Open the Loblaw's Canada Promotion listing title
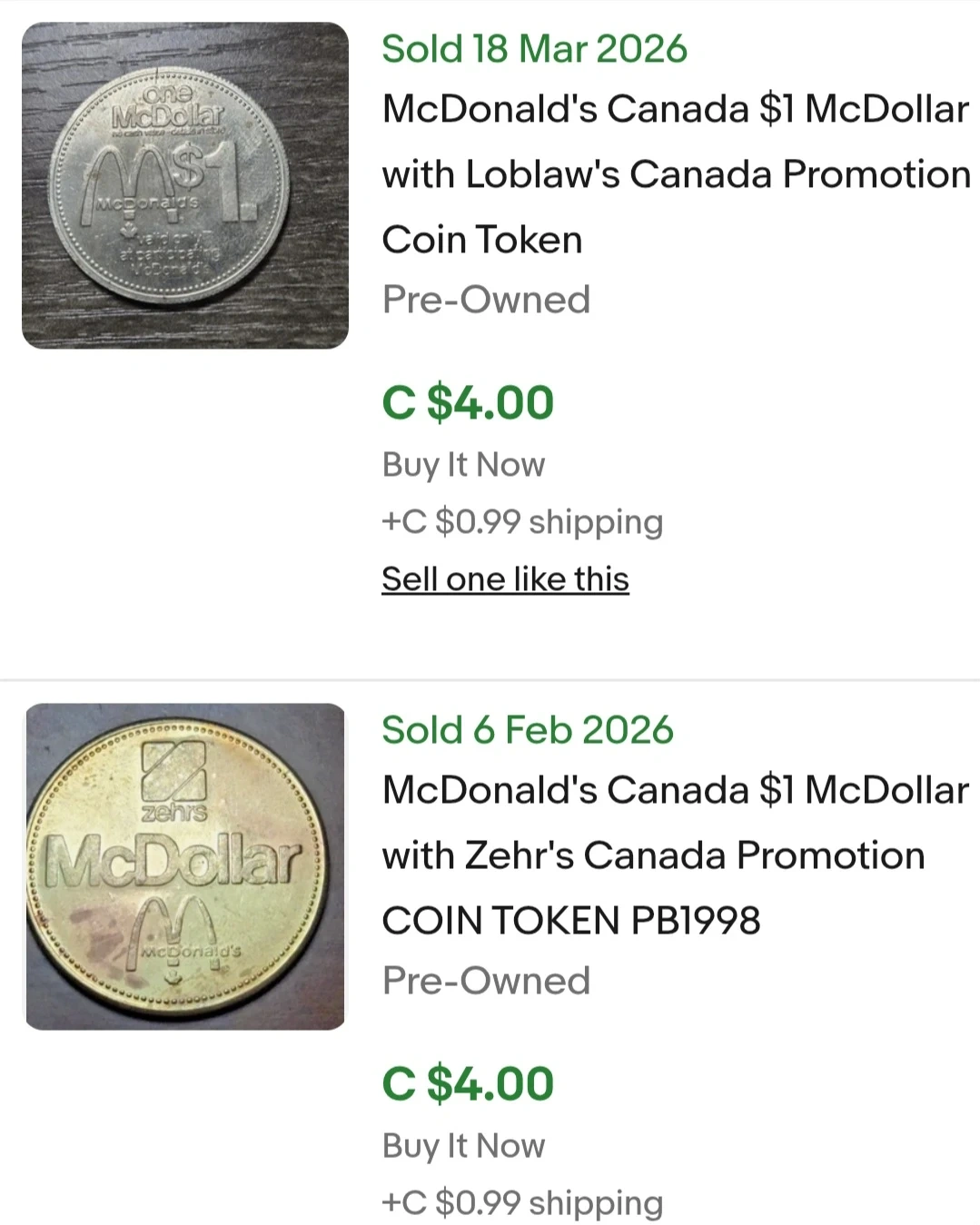 [x=676, y=173]
